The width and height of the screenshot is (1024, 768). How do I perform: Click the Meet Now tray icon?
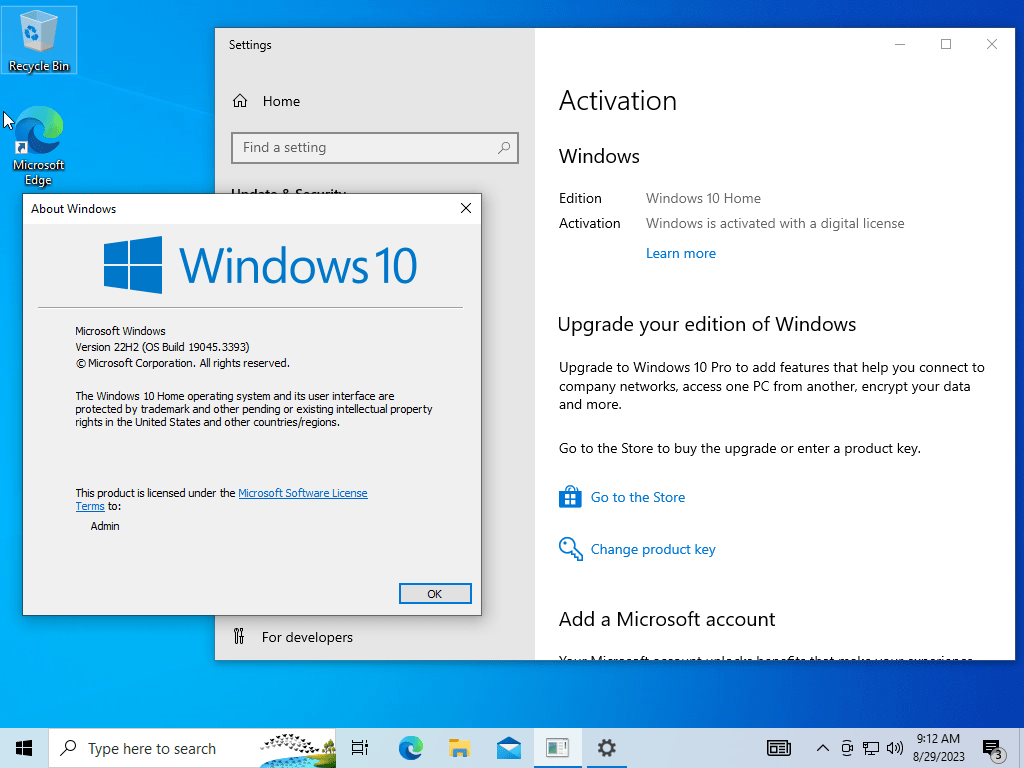pos(847,748)
